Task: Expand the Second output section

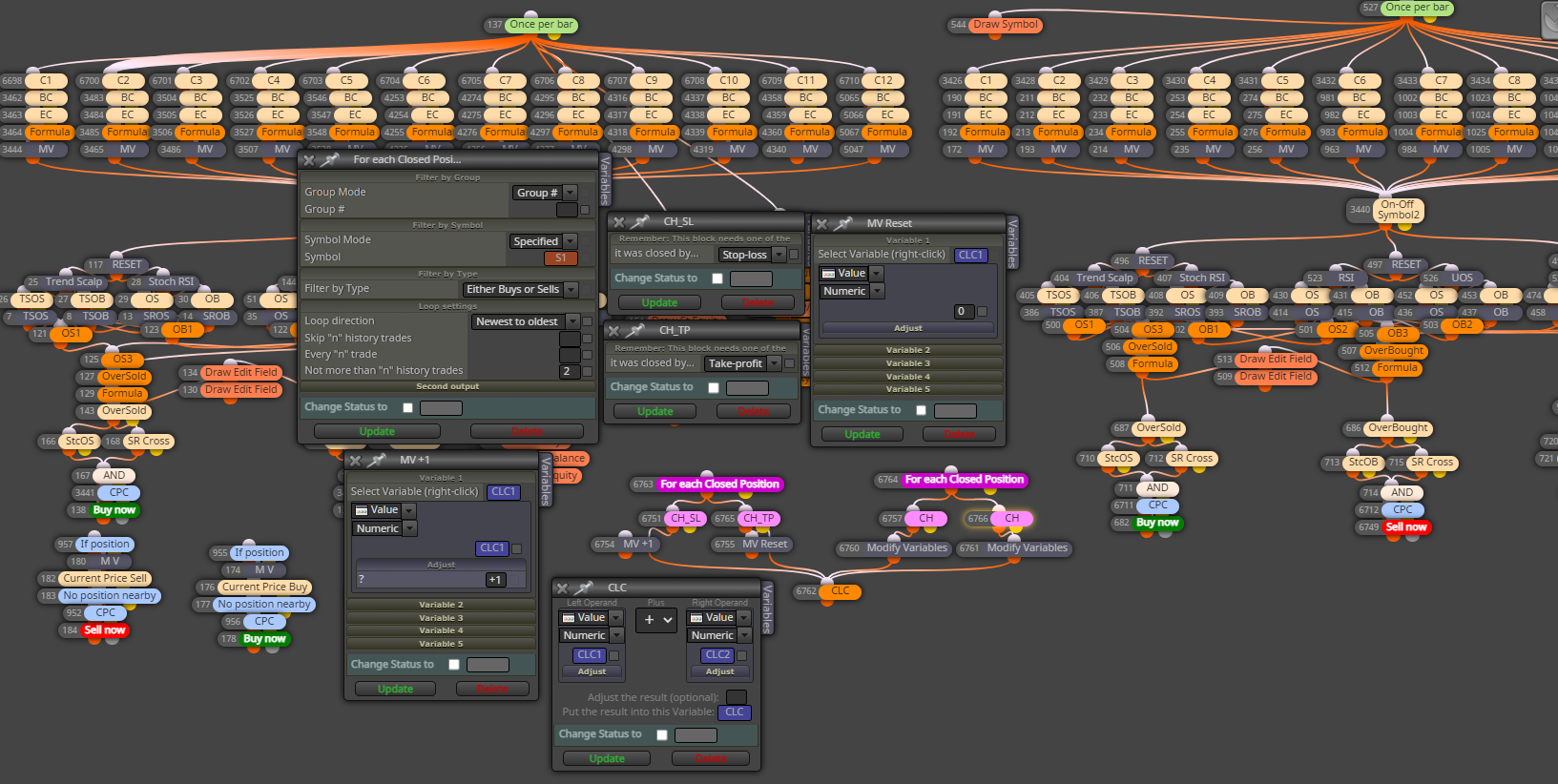Action: coord(447,386)
